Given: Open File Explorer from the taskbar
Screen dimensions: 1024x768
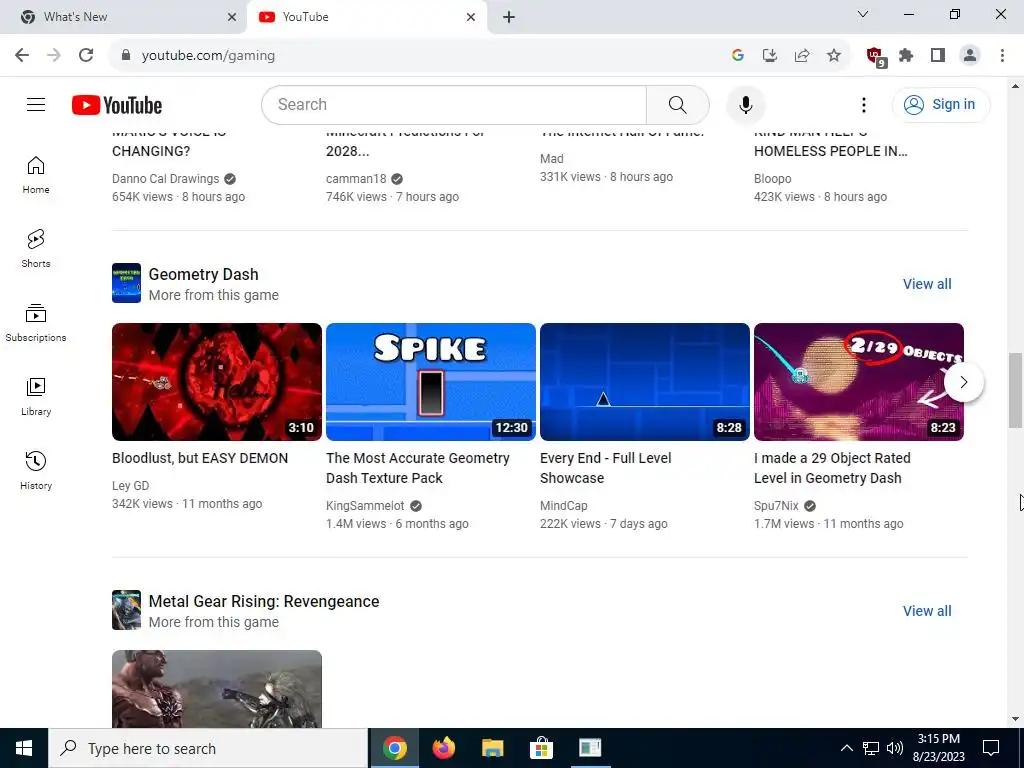Looking at the screenshot, I should (492, 748).
